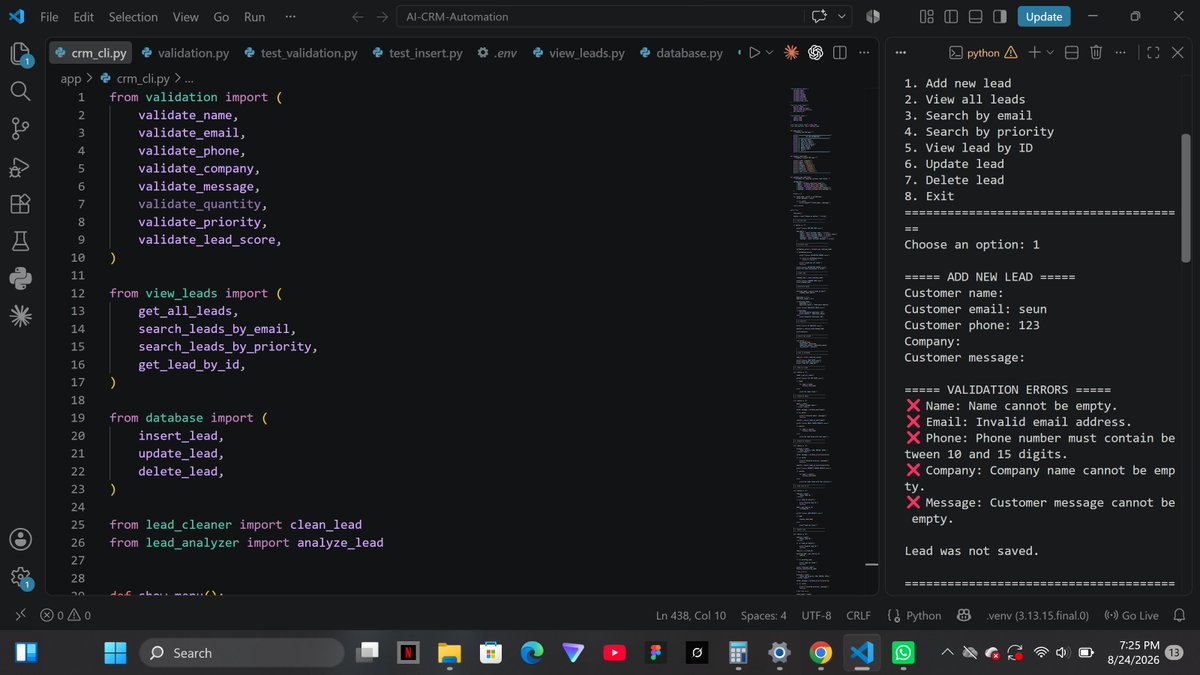This screenshot has width=1200, height=675.
Task: Switch to the .env tab
Action: (497, 53)
